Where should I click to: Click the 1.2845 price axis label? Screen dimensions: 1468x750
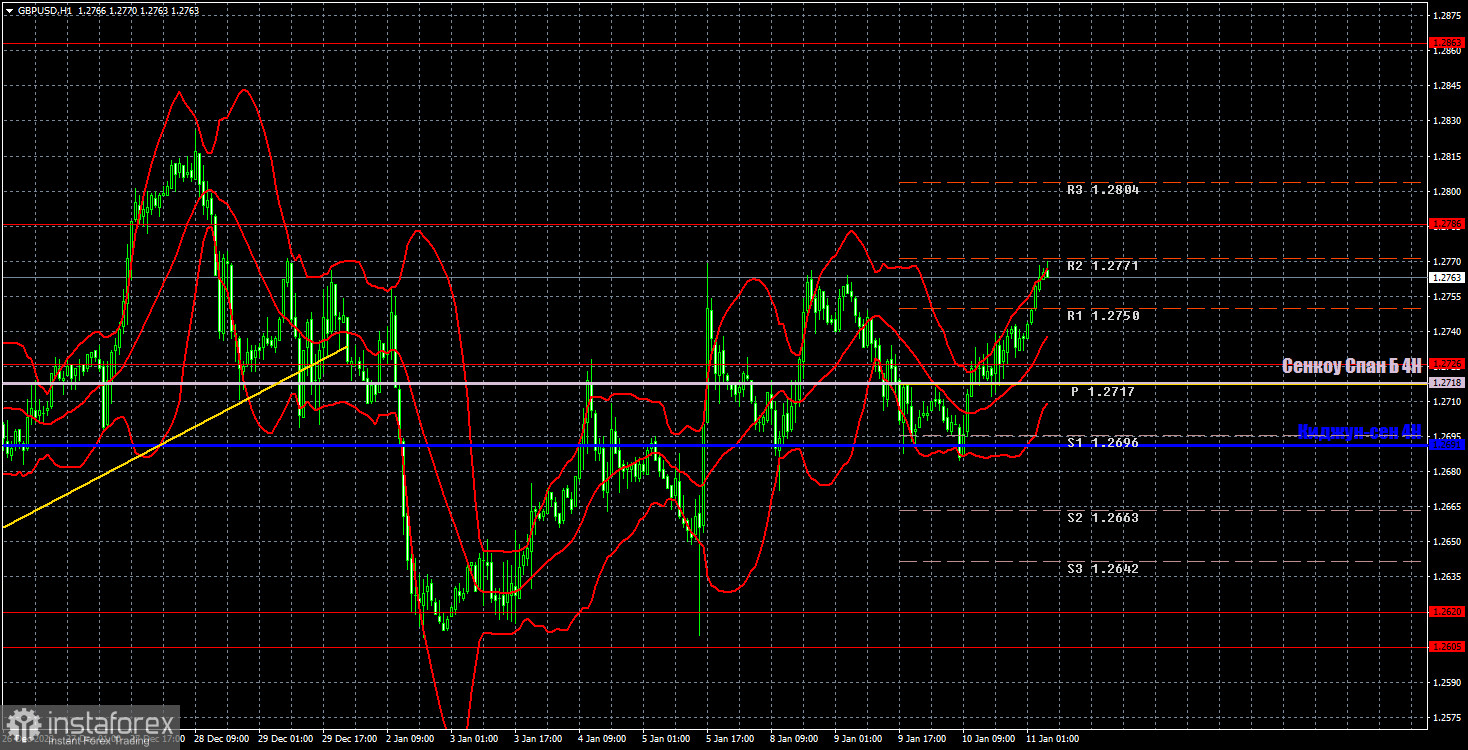(x=1447, y=86)
